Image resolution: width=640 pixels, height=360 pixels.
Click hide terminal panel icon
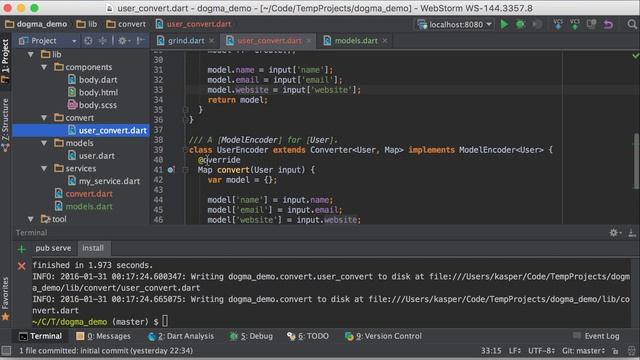pyautogui.click(x=632, y=233)
